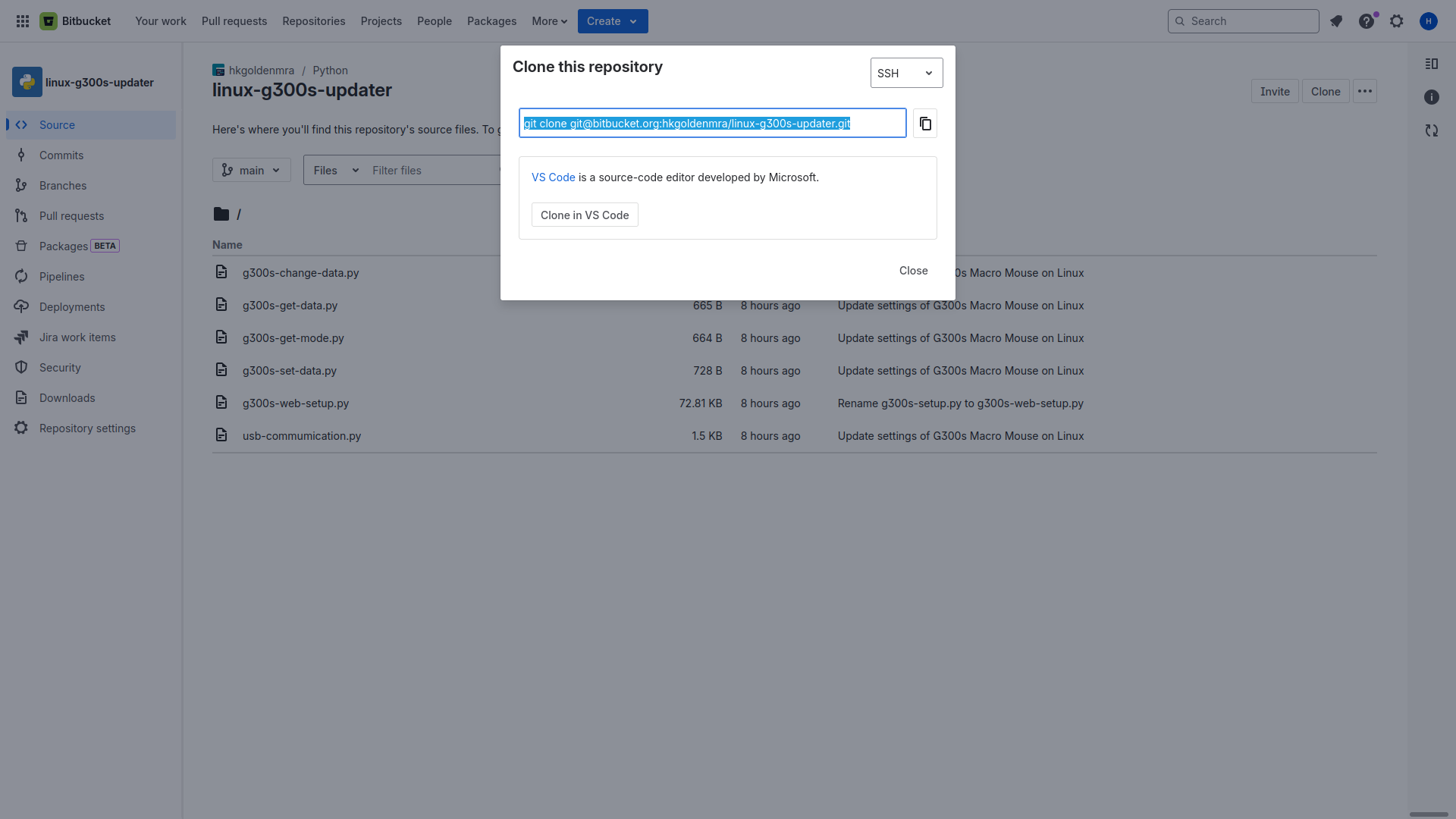Open Packages in top navigation
Viewport: 1456px width, 819px height.
pos(492,21)
